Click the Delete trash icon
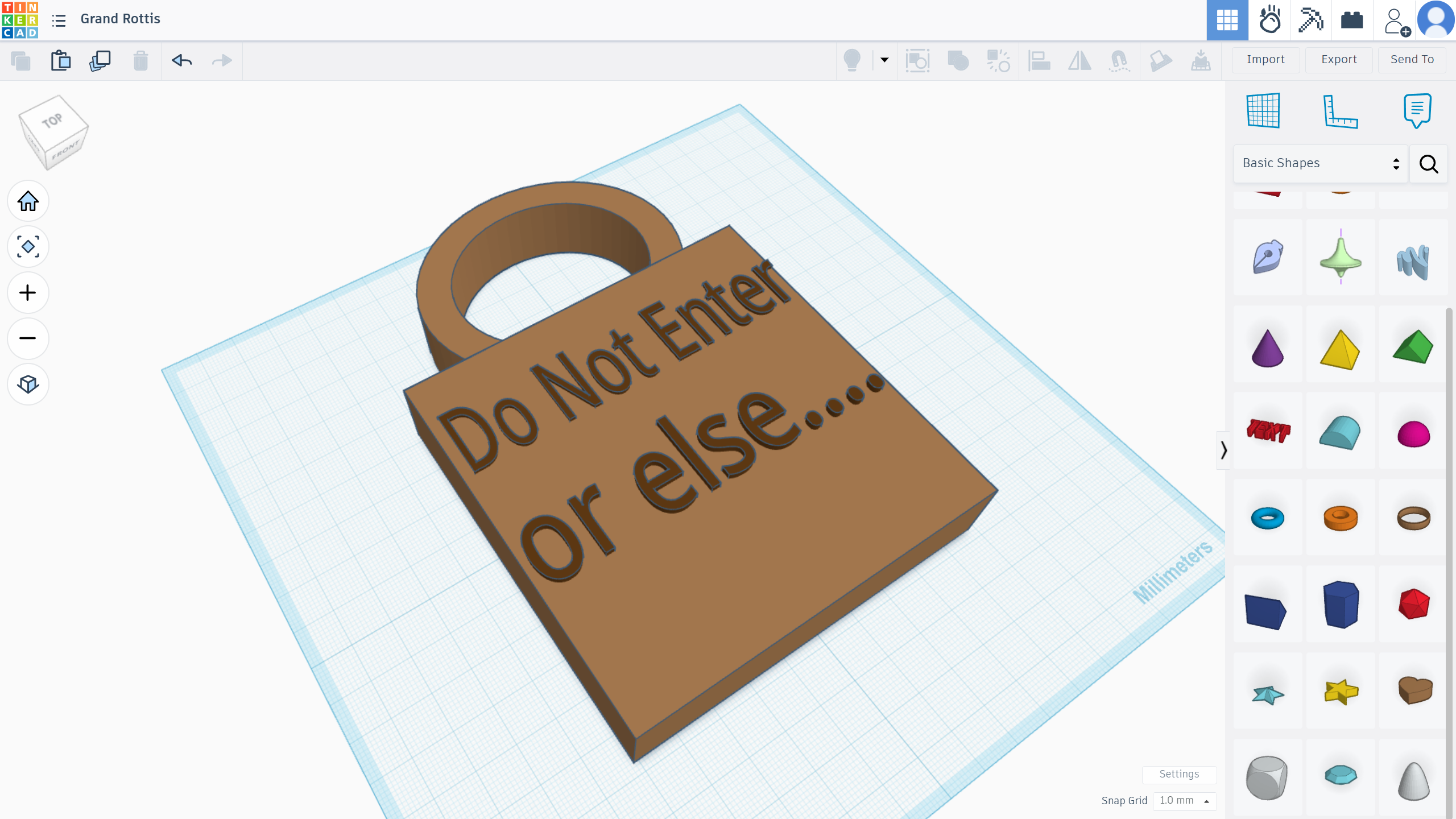This screenshot has height=819, width=1456. 140,60
